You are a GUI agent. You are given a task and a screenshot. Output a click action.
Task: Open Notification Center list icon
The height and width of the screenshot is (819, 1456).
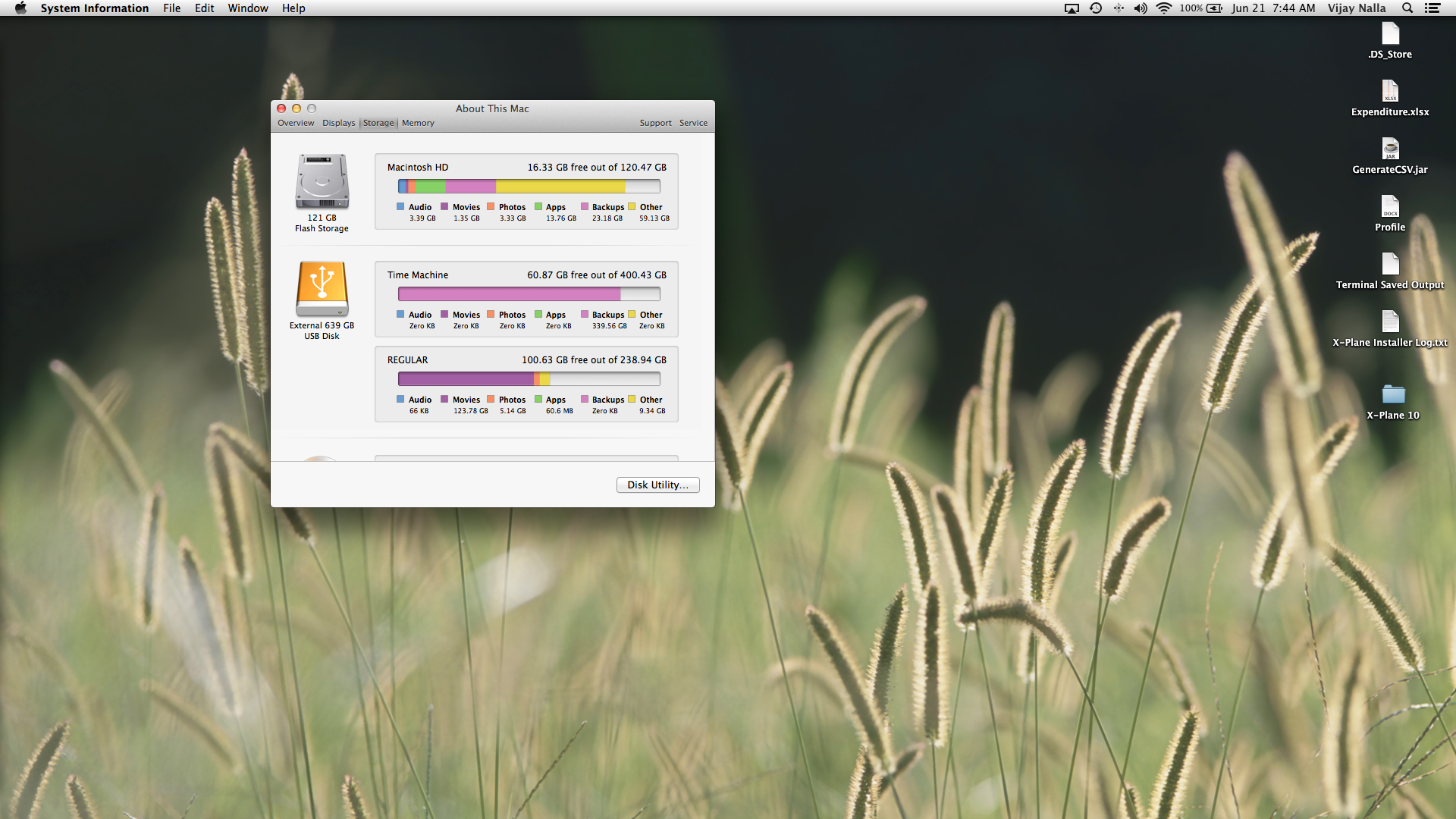(1432, 8)
